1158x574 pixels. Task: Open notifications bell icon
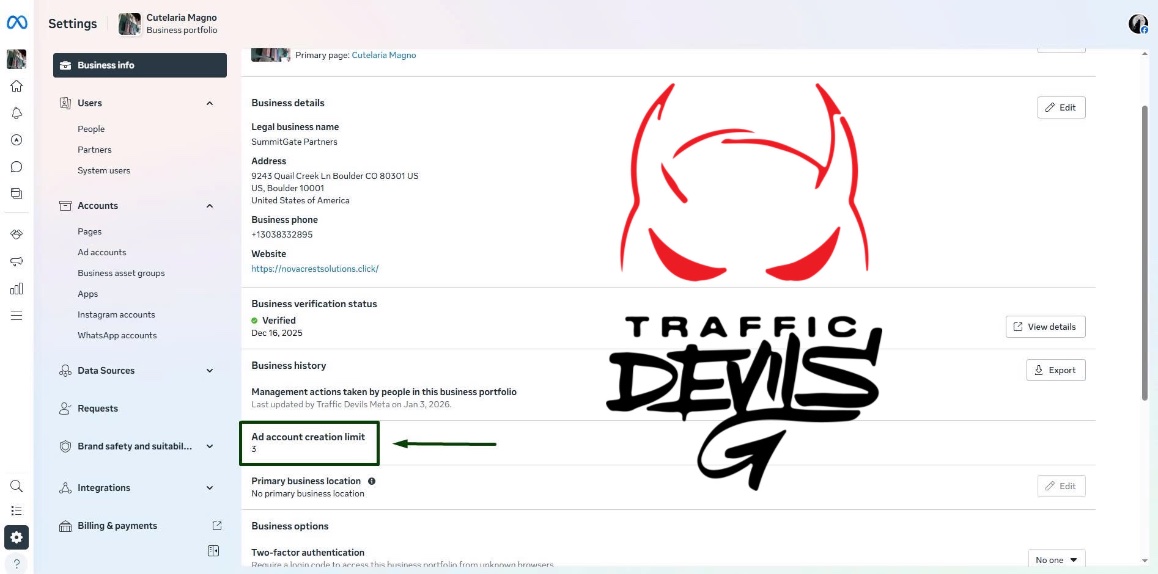[x=16, y=113]
